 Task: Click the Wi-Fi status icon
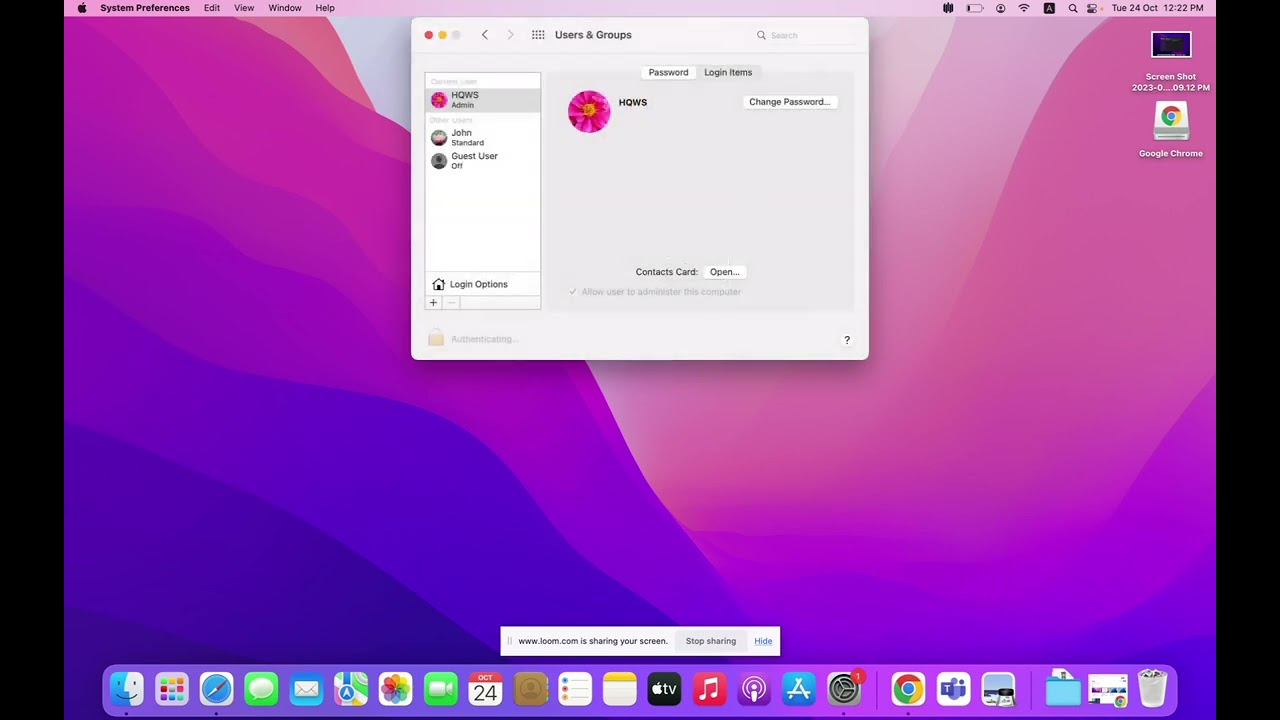pos(1024,8)
